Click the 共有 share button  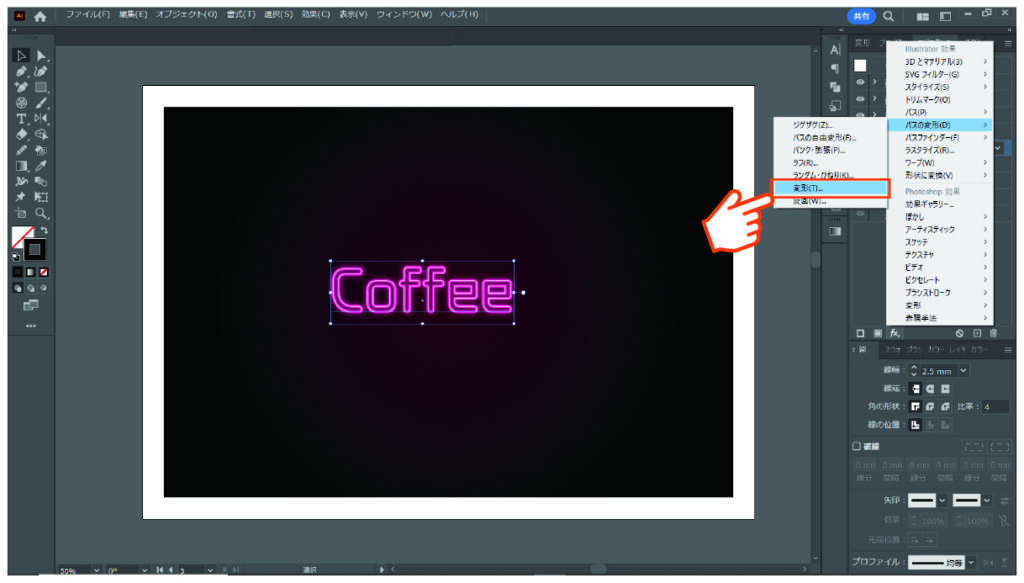tap(861, 16)
